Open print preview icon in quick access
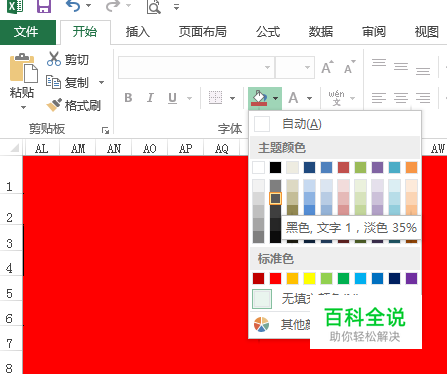The height and width of the screenshot is (374, 447). pos(154,6)
